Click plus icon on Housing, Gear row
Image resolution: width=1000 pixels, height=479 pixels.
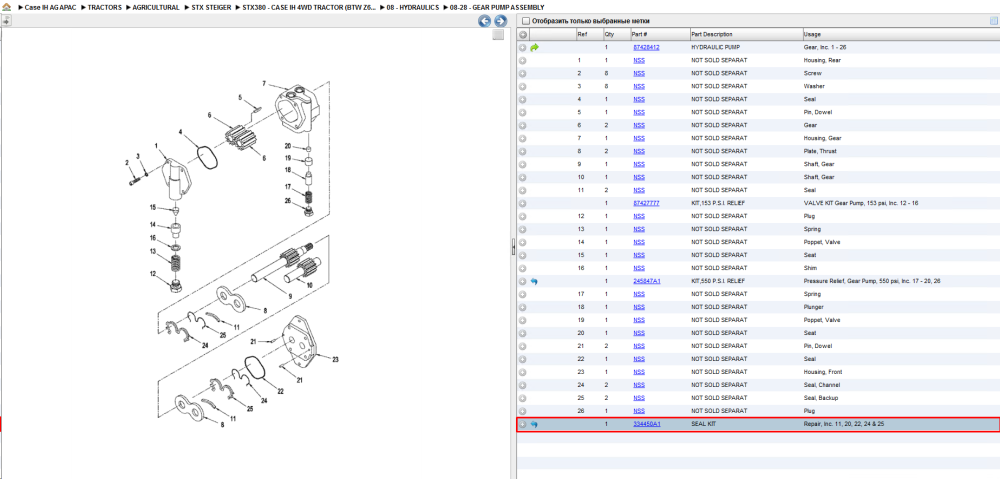[x=522, y=138]
